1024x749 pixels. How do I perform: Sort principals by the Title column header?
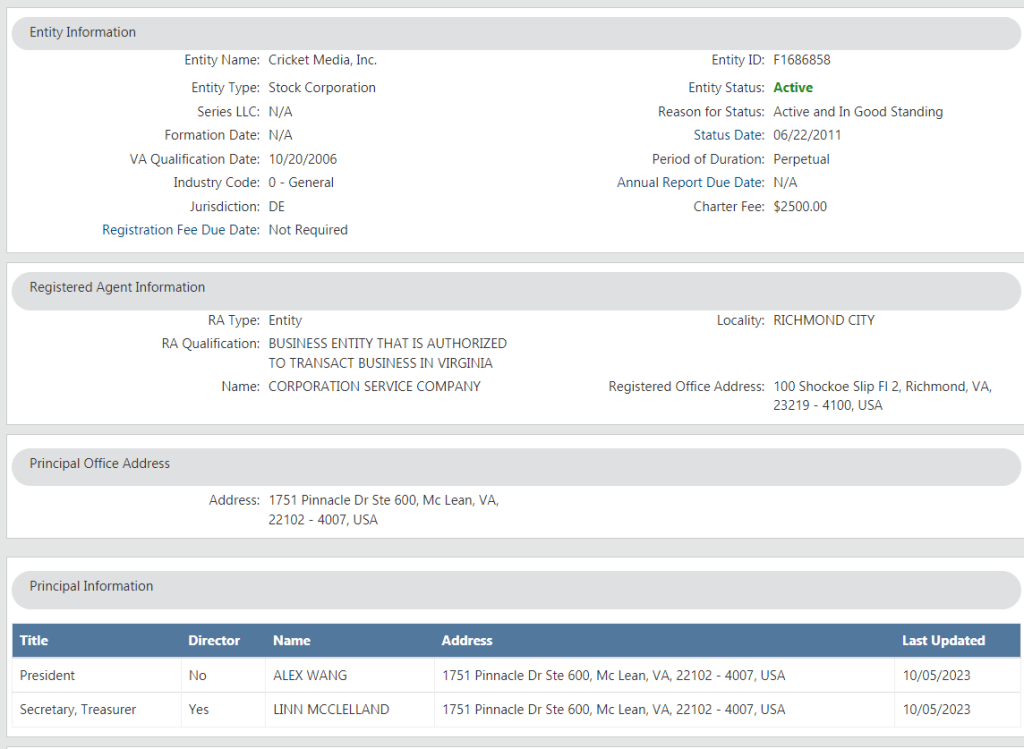click(x=34, y=640)
